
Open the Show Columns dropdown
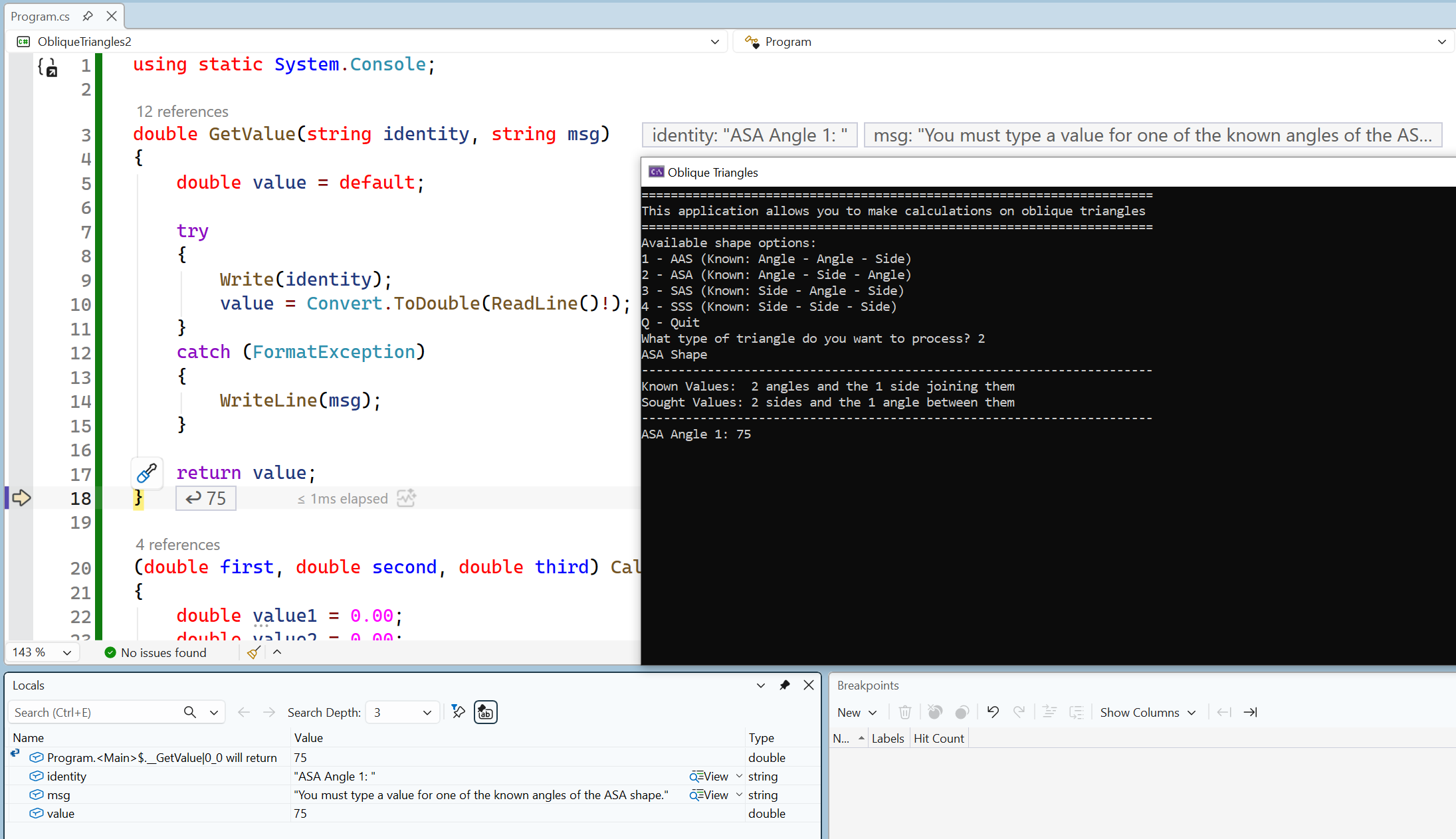click(x=1148, y=712)
